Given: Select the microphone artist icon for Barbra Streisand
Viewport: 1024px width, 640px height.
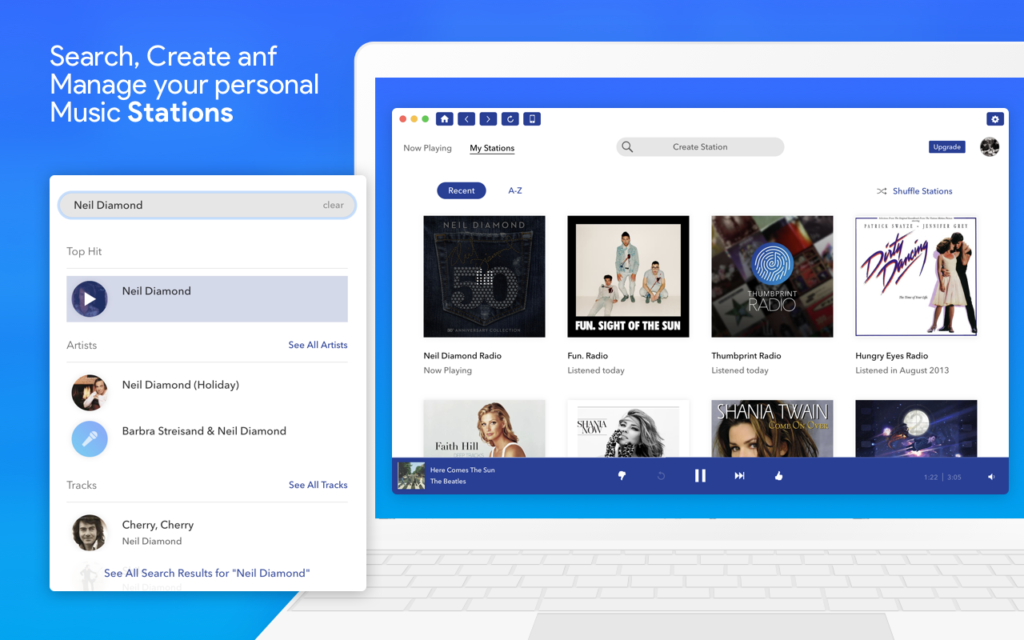Looking at the screenshot, I should pyautogui.click(x=89, y=439).
